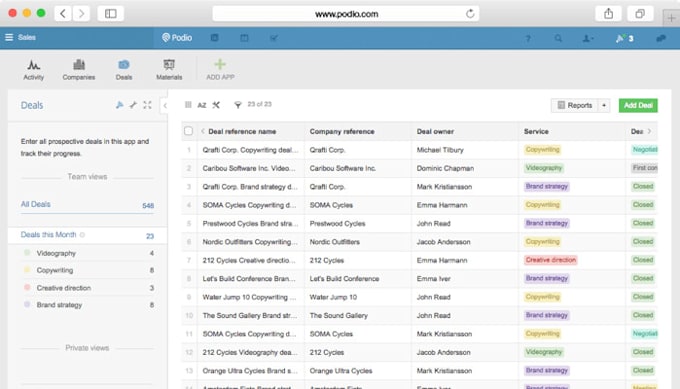Click Orange Ultra Cycles company cell
The image size is (680, 389).
point(340,371)
